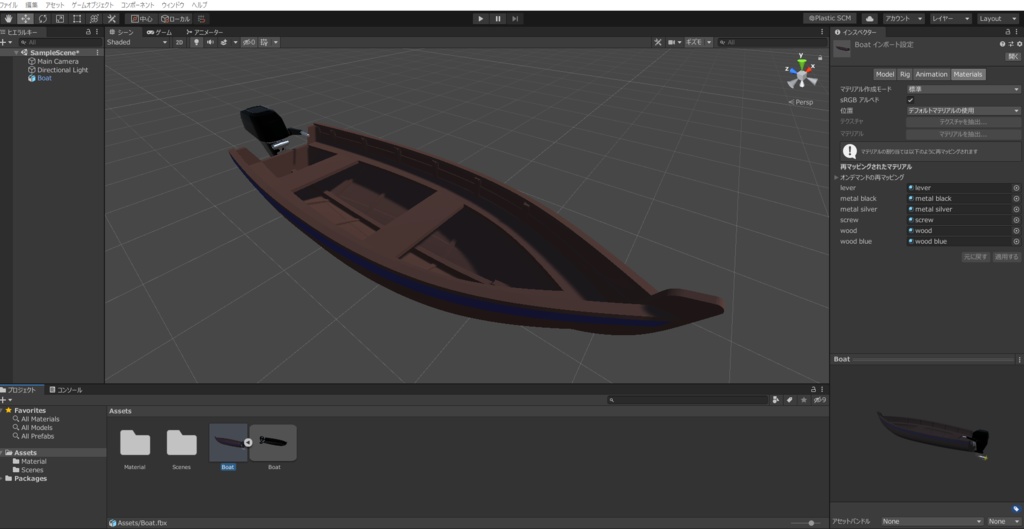Select the Scale tool
This screenshot has height=529, width=1024.
(60, 19)
